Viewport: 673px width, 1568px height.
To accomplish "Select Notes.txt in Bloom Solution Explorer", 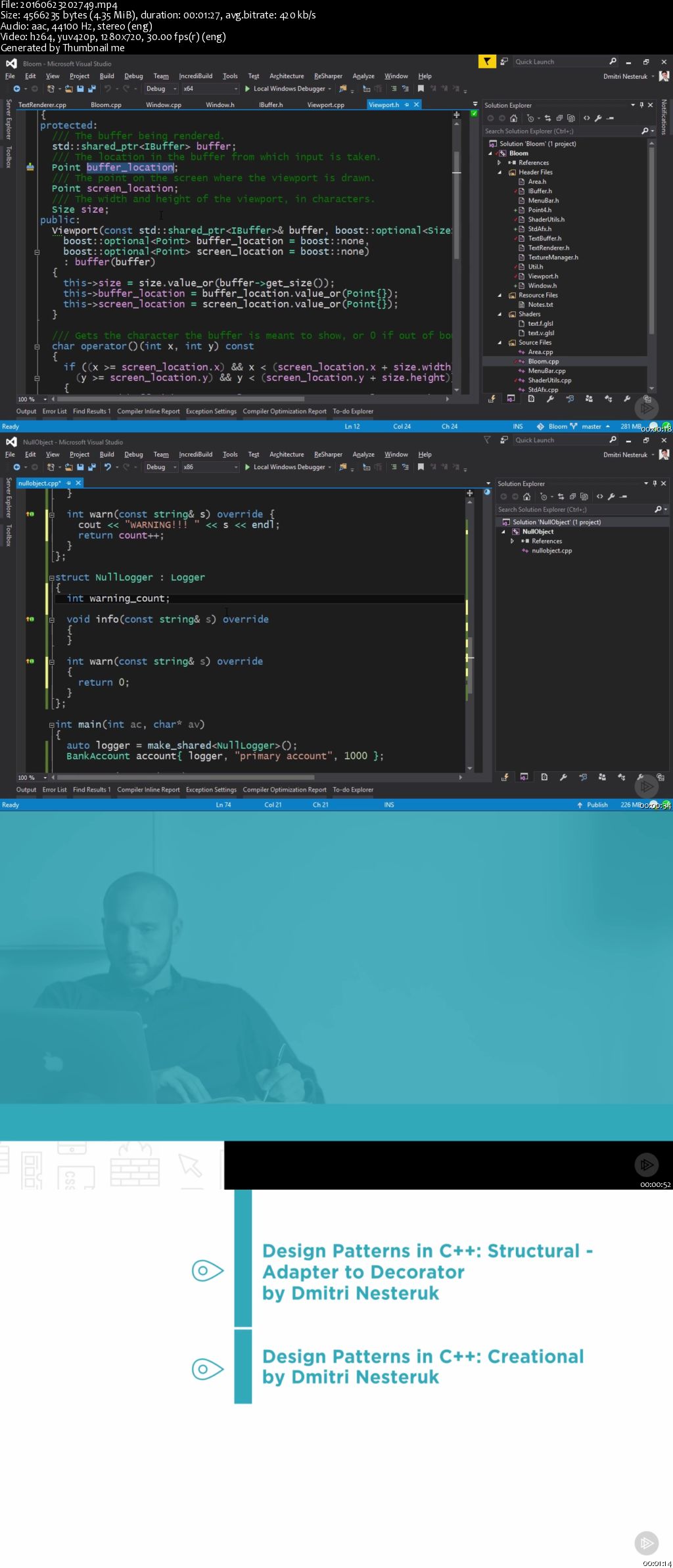I will (x=540, y=305).
